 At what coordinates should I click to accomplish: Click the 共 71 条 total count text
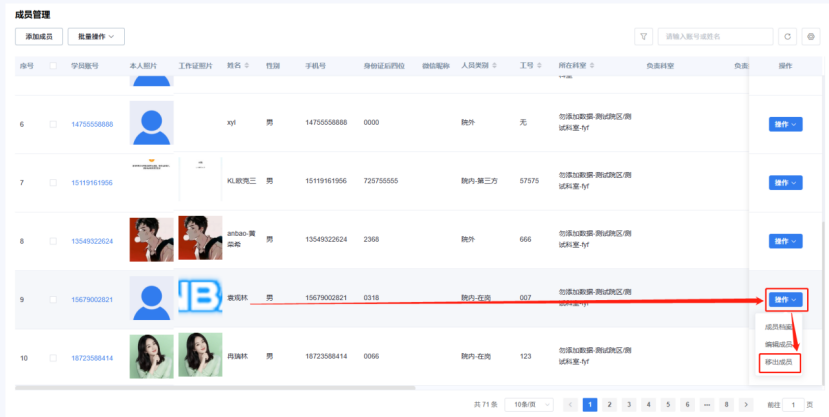point(485,405)
